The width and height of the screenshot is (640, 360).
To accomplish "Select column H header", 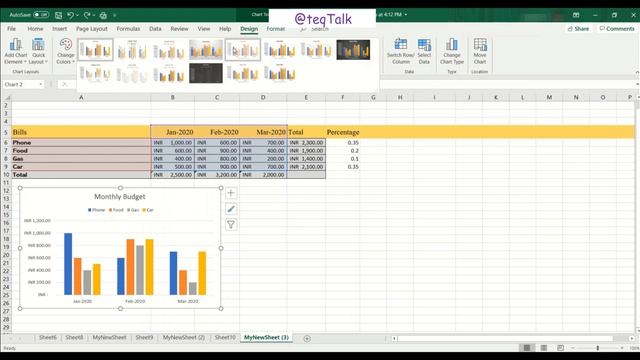I will 400,97.
